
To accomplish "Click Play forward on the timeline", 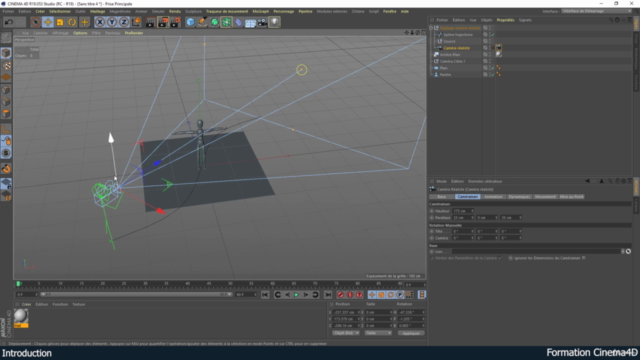I will point(297,295).
